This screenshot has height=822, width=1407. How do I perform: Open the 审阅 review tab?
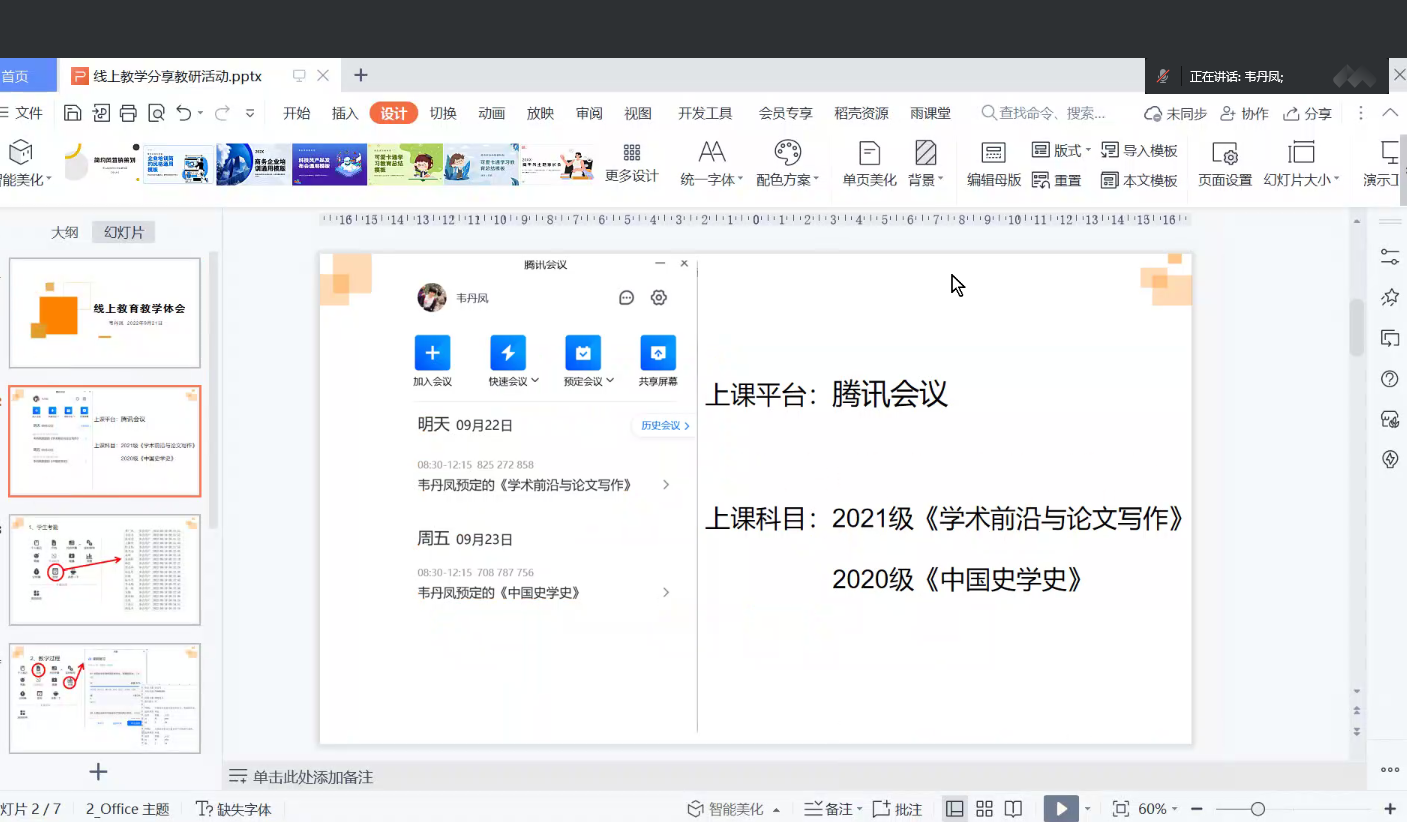point(589,113)
